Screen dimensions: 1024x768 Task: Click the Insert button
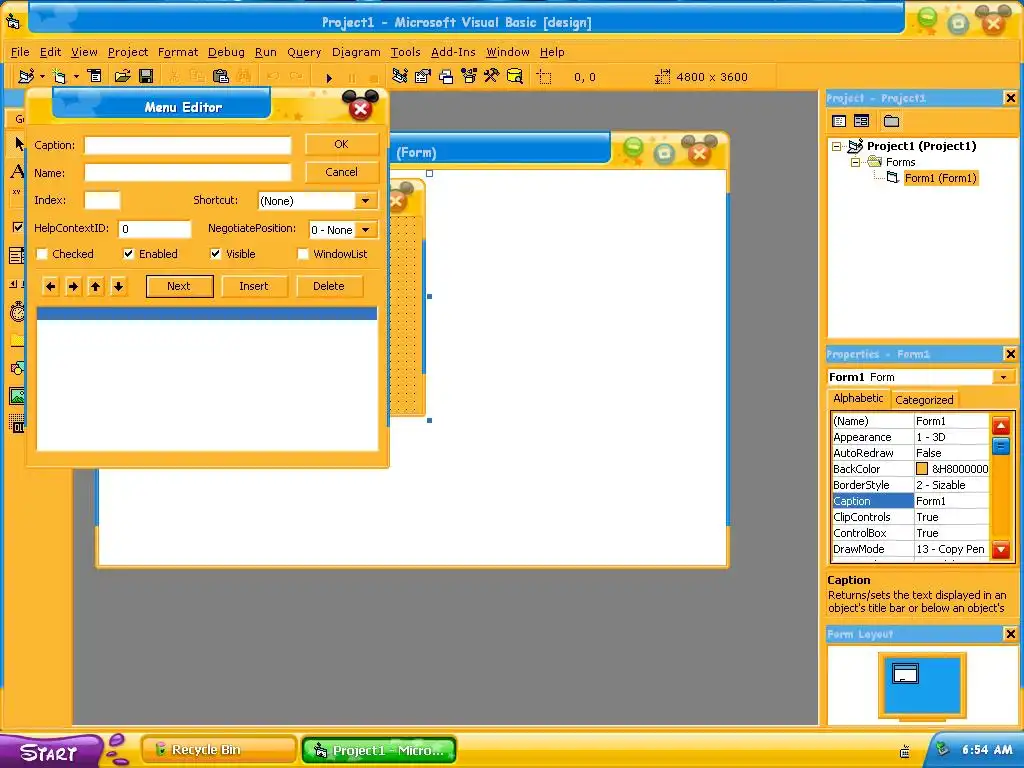click(254, 286)
